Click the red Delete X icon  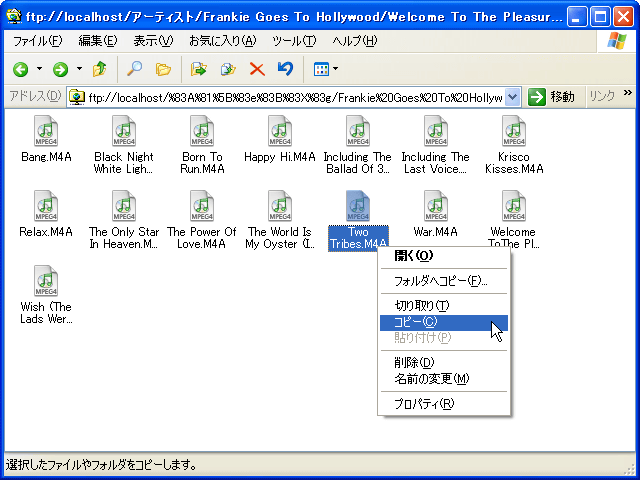[257, 69]
